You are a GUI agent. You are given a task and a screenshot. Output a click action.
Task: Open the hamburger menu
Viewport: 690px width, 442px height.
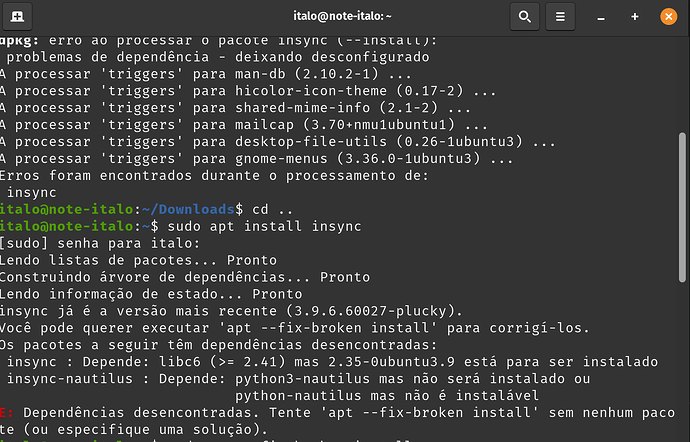coord(560,17)
